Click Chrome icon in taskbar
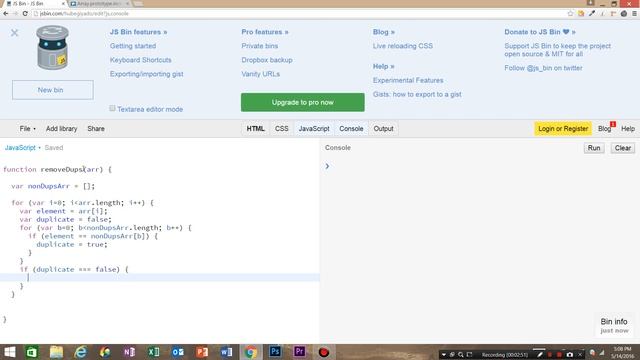This screenshot has width=640, height=360. (x=251, y=352)
